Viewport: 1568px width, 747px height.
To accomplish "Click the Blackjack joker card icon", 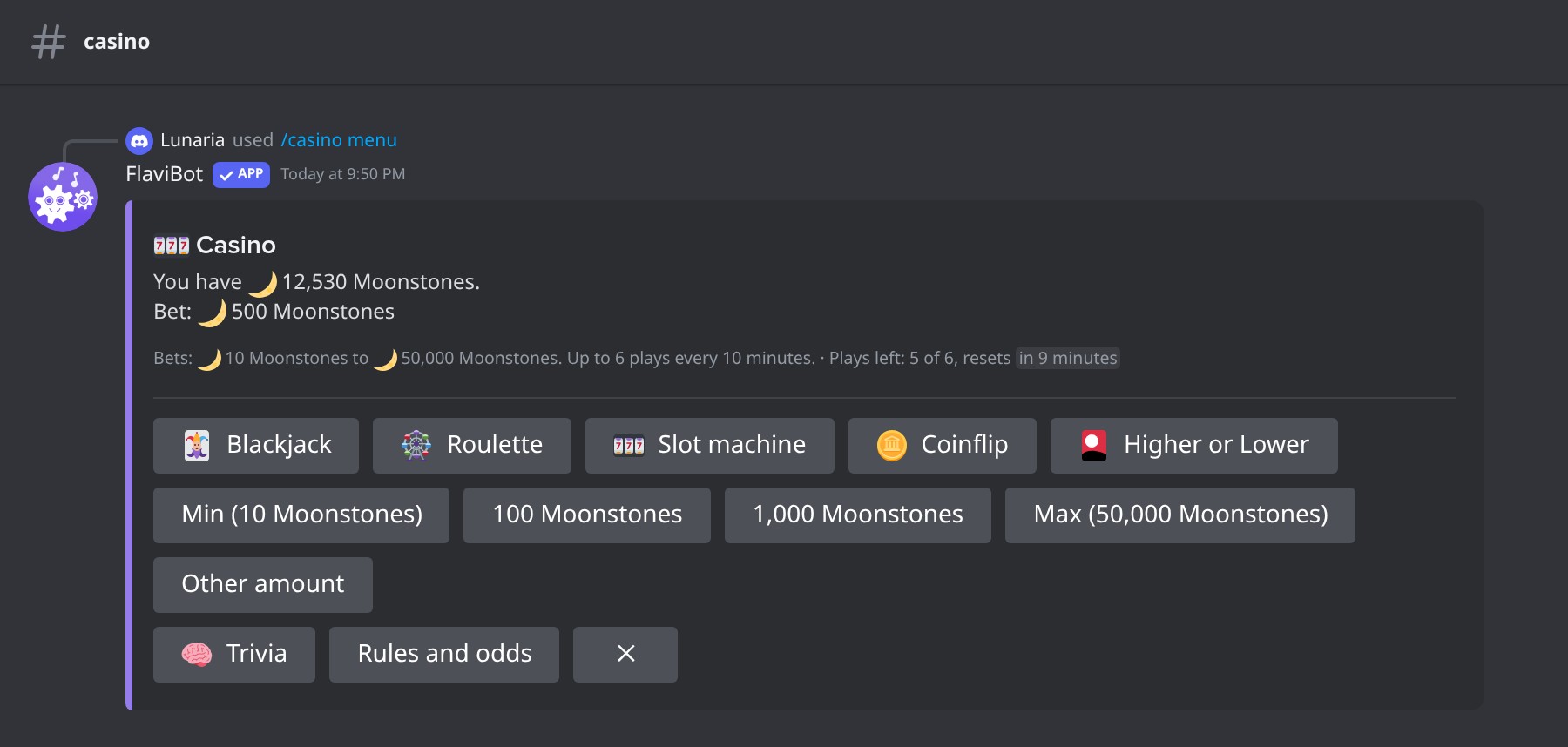I will click(197, 446).
